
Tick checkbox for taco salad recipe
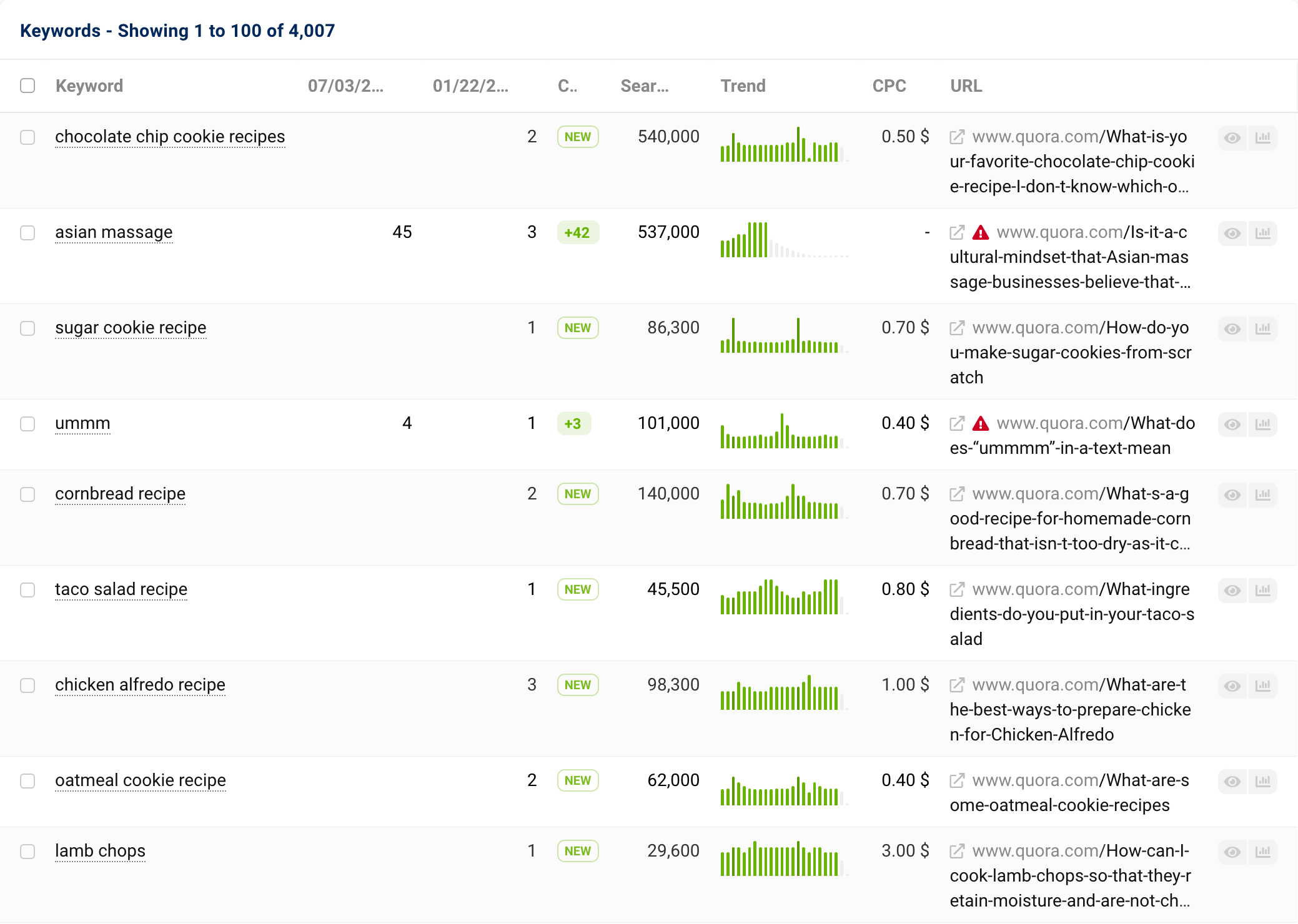[27, 590]
